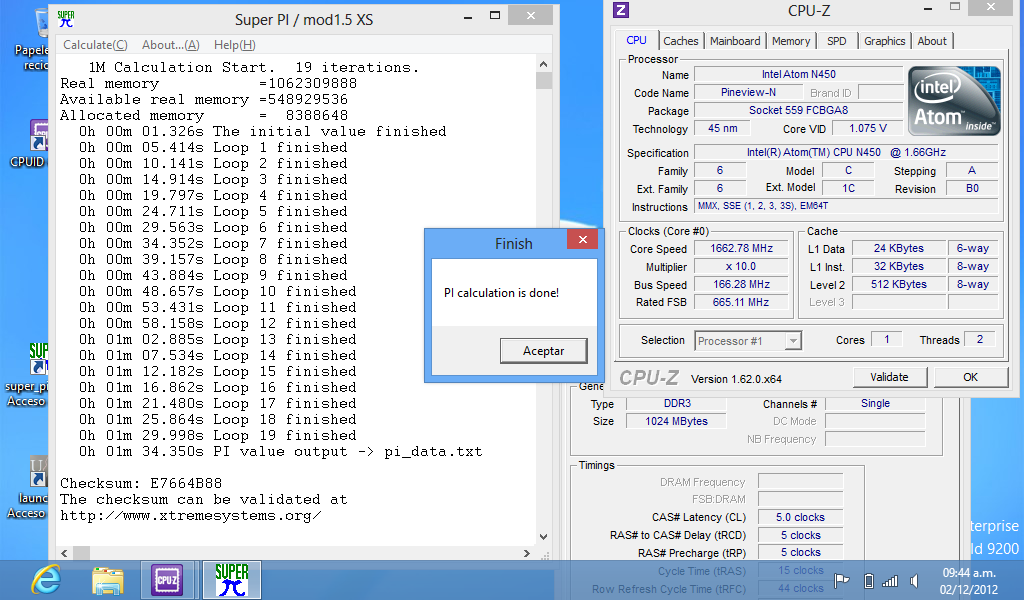The image size is (1024, 600).
Task: Click the L1 Data 24 KBytes value
Action: tap(899, 249)
